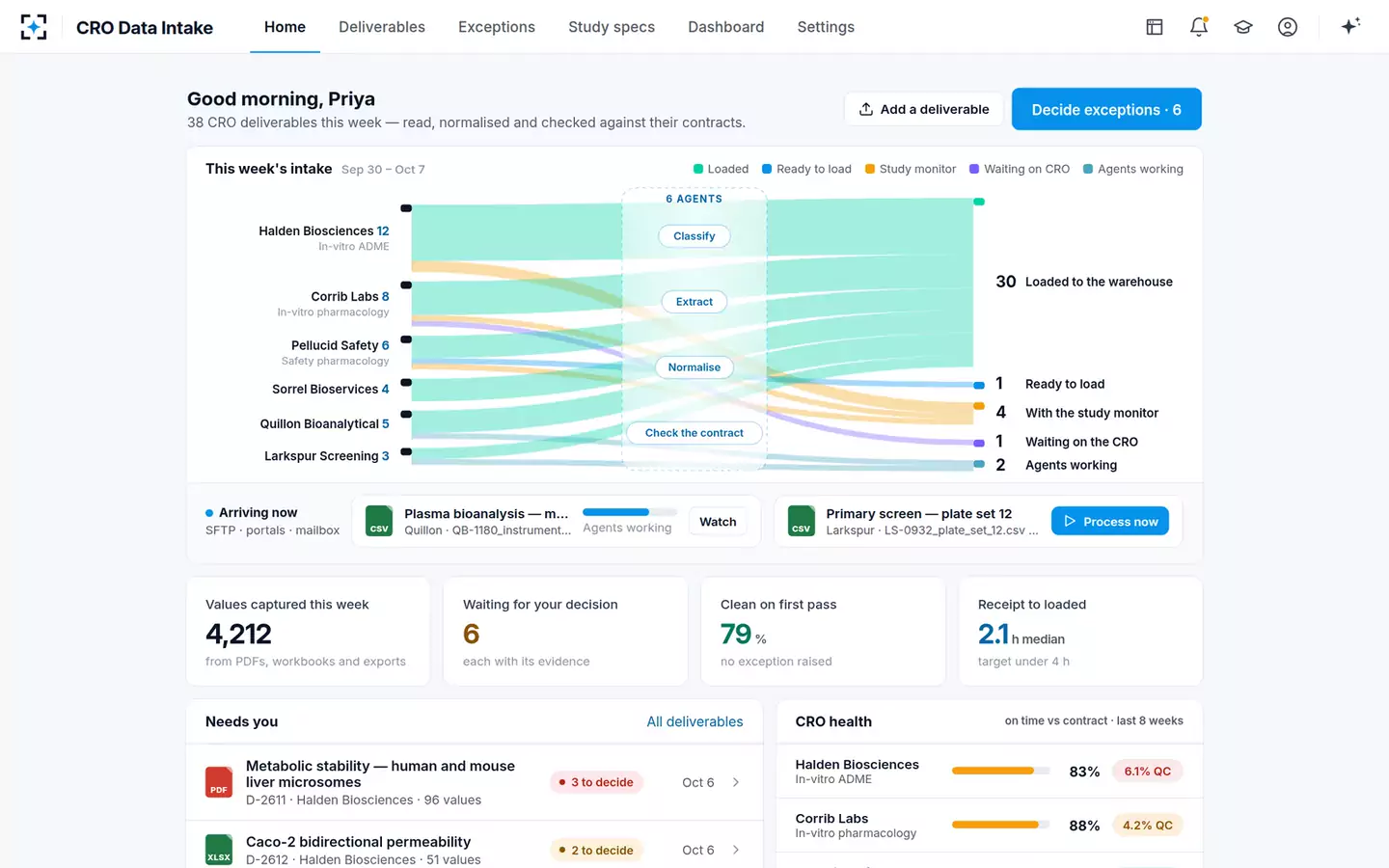Click Waiting for your decision card

565,632
